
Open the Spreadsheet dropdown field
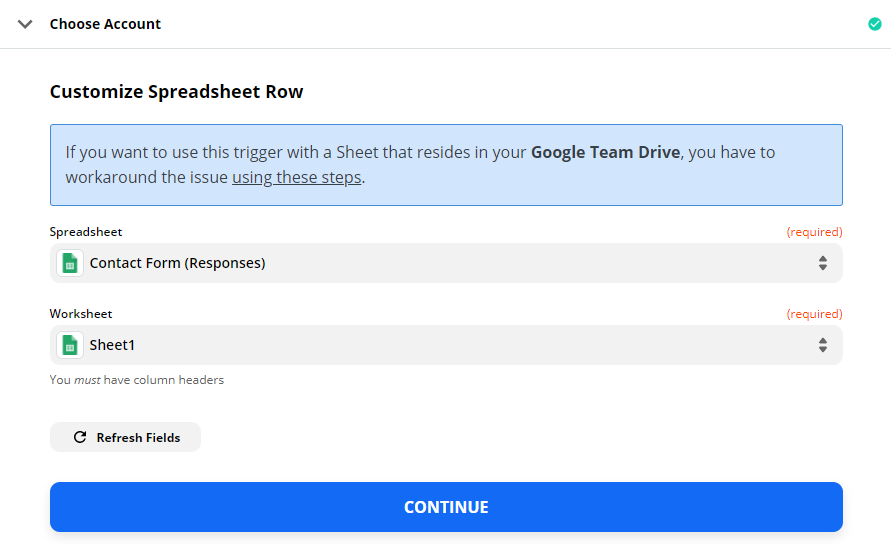click(x=446, y=263)
